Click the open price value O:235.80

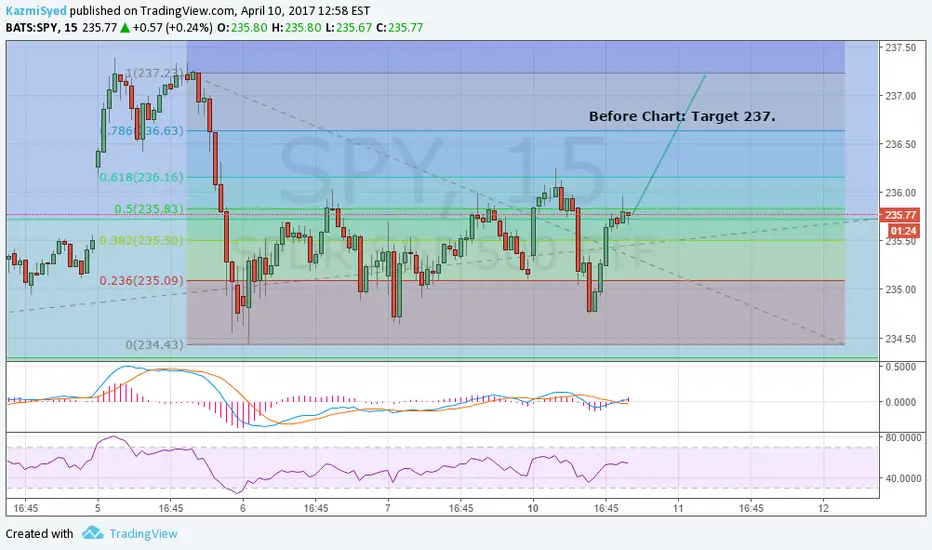click(x=242, y=27)
